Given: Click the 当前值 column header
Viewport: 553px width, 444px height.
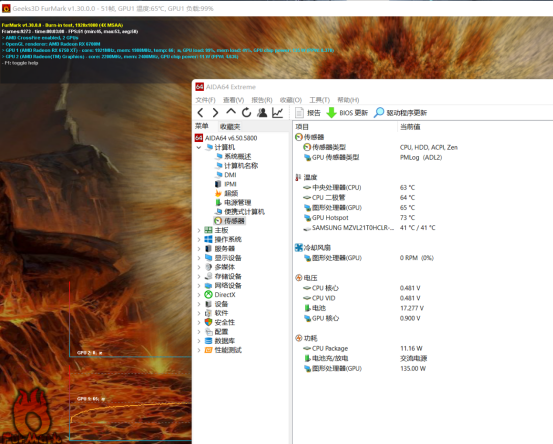Looking at the screenshot, I should click(x=410, y=127).
